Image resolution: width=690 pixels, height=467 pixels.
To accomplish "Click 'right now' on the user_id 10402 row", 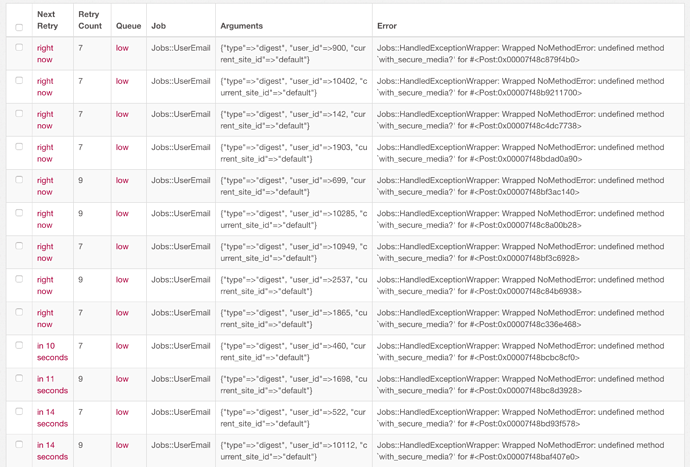I will (45, 87).
